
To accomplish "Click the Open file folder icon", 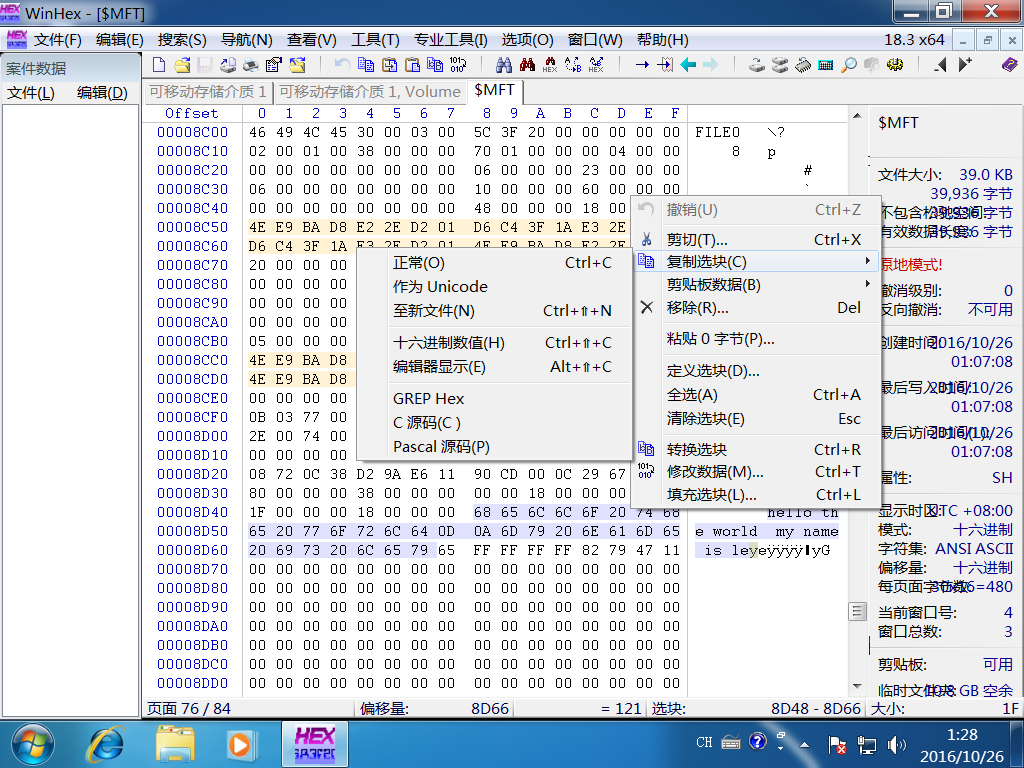I will [182, 64].
